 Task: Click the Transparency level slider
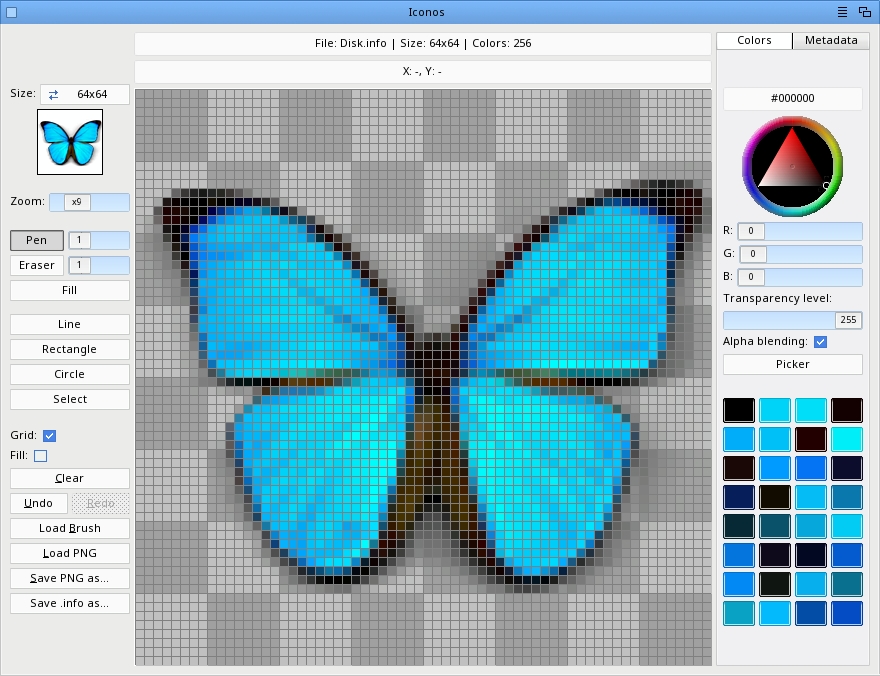pyautogui.click(x=780, y=320)
